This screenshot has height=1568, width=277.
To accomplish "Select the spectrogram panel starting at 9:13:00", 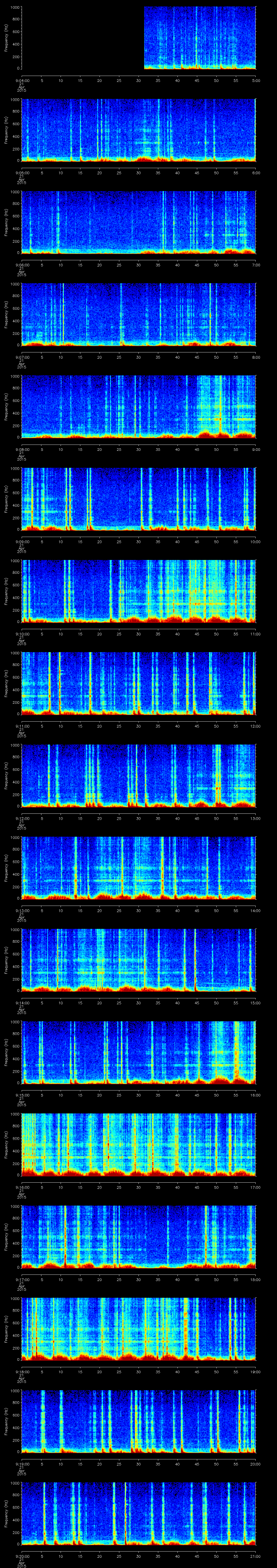I will [139, 868].
